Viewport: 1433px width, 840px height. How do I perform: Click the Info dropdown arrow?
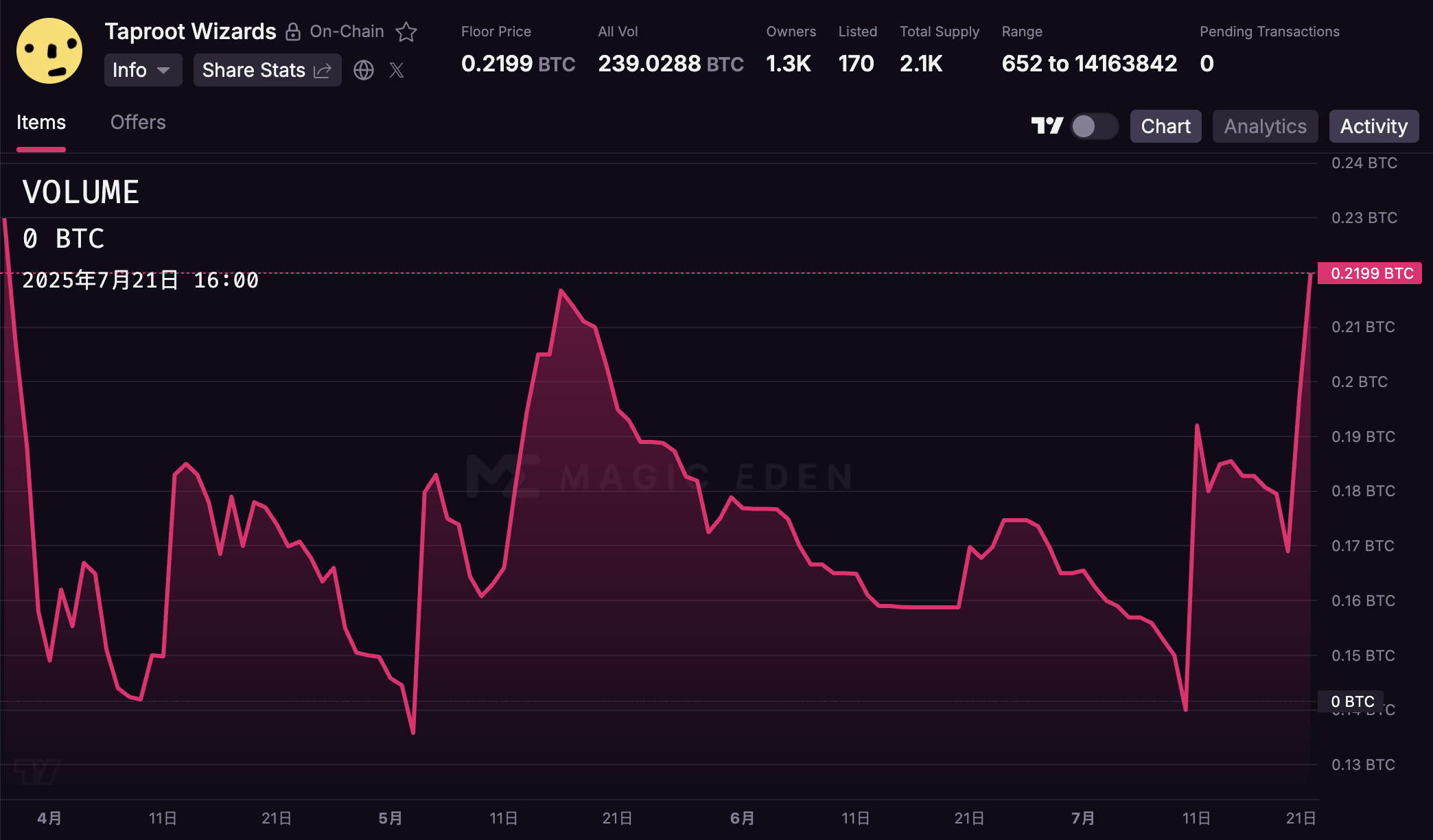(163, 70)
